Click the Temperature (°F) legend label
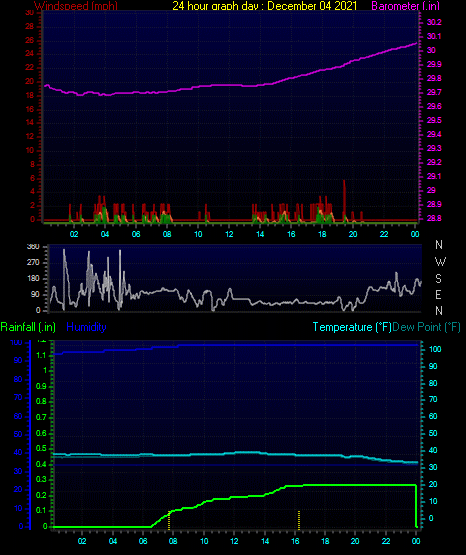 [352, 327]
